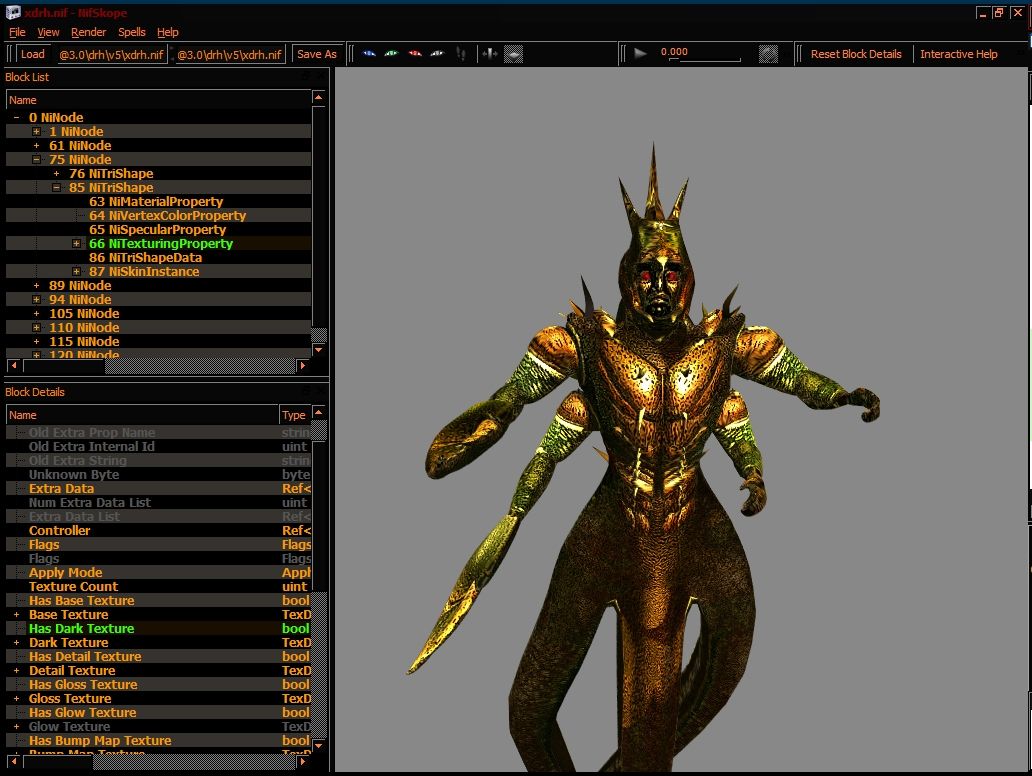This screenshot has width=1032, height=776.
Task: Select the Apply Mode row
Action: tap(159, 573)
